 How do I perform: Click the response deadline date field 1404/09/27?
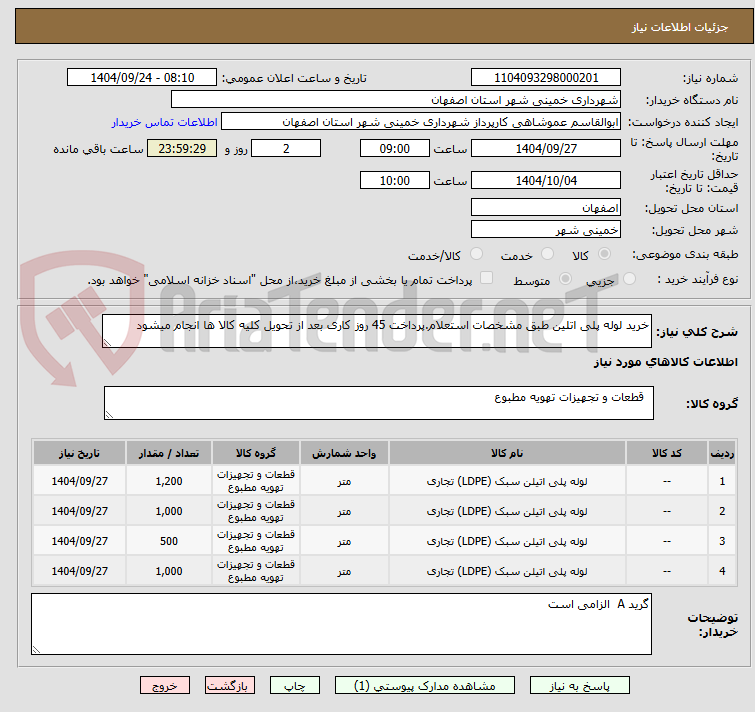546,148
